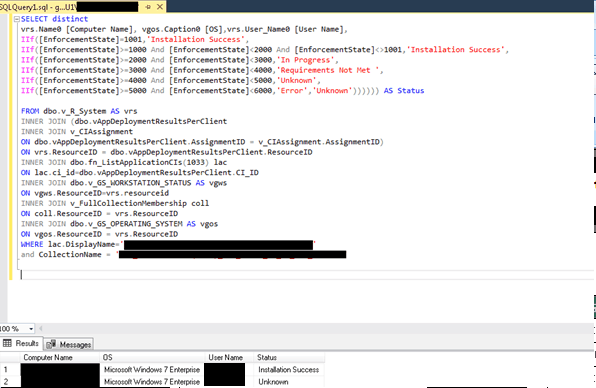This screenshot has width=596, height=388.
Task: Open the editor zoom percentage dropdown
Action: [31, 329]
